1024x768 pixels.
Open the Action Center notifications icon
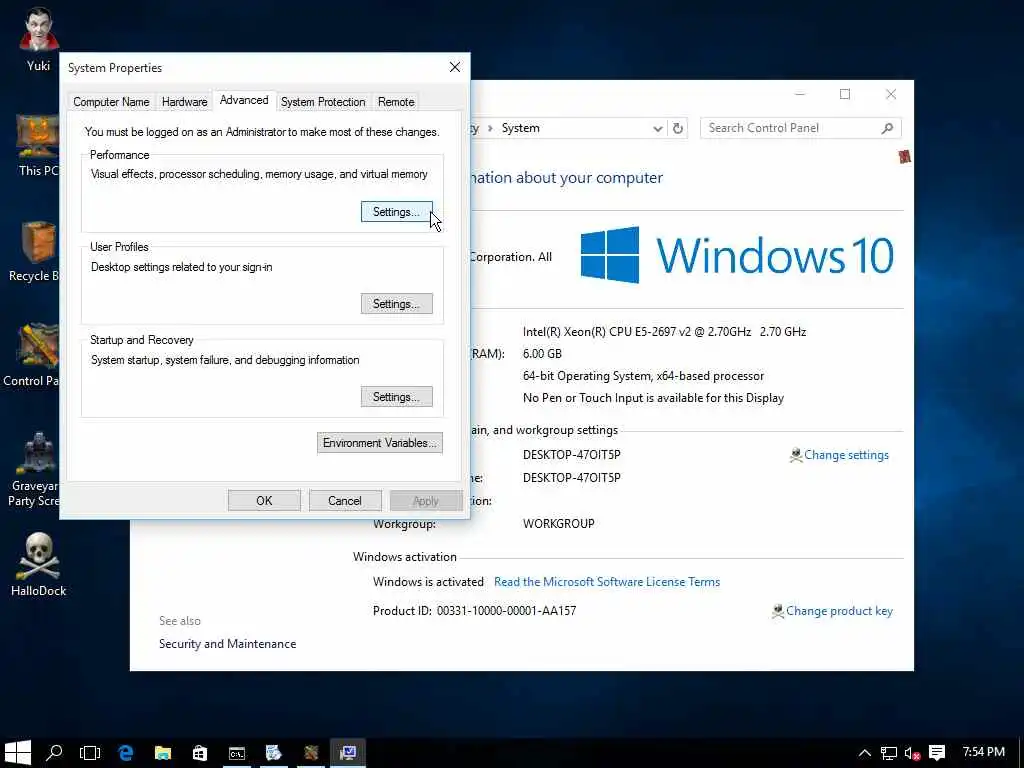pyautogui.click(x=937, y=753)
